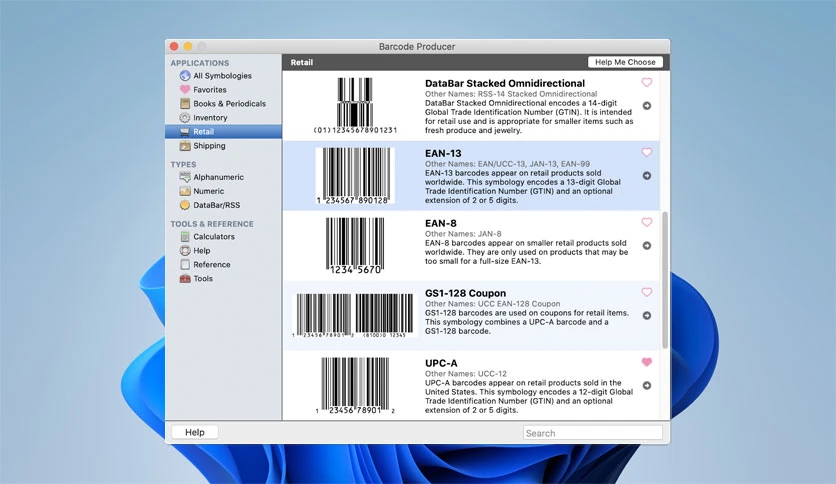Viewport: 836px width, 484px height.
Task: Click the Help Me Choose button
Action: (625, 62)
